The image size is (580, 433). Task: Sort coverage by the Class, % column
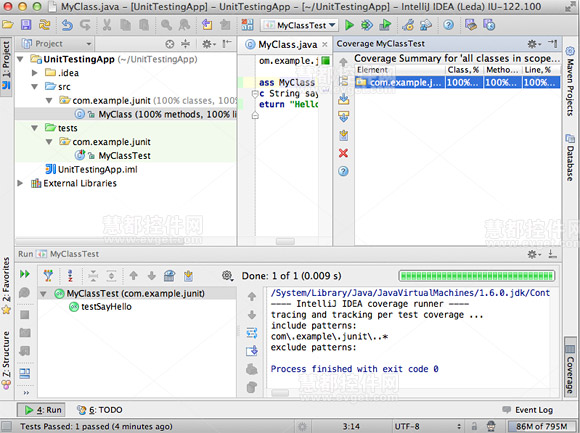pos(463,70)
